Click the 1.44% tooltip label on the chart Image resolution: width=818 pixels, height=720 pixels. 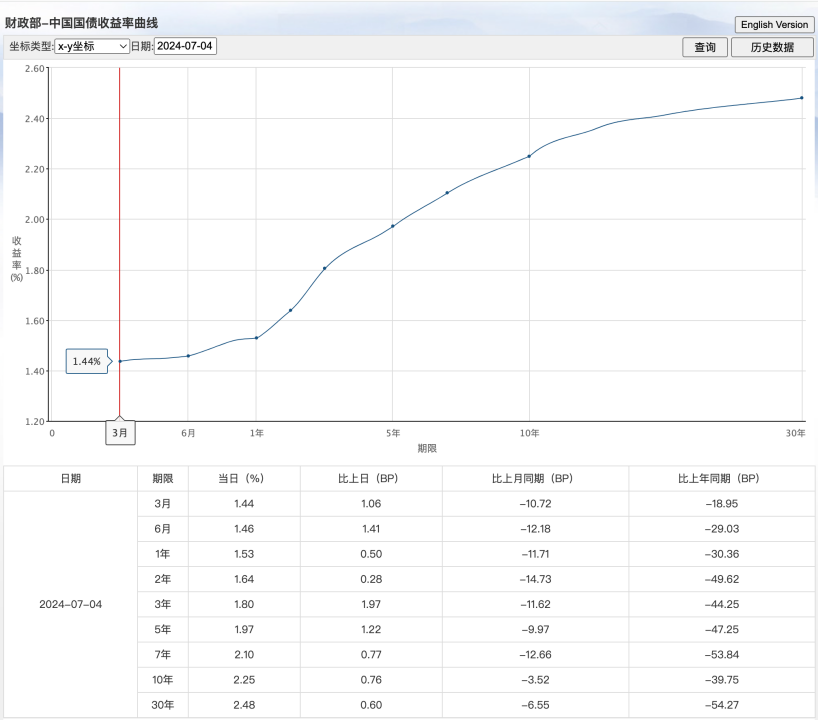[87, 361]
